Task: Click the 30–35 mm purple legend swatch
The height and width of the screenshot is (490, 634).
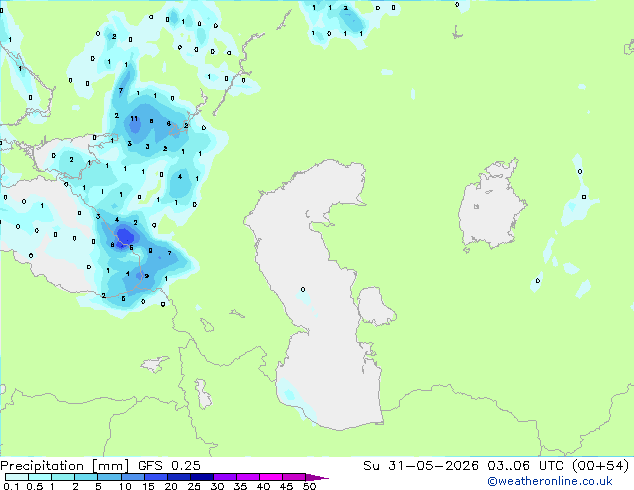Action: pos(224,477)
